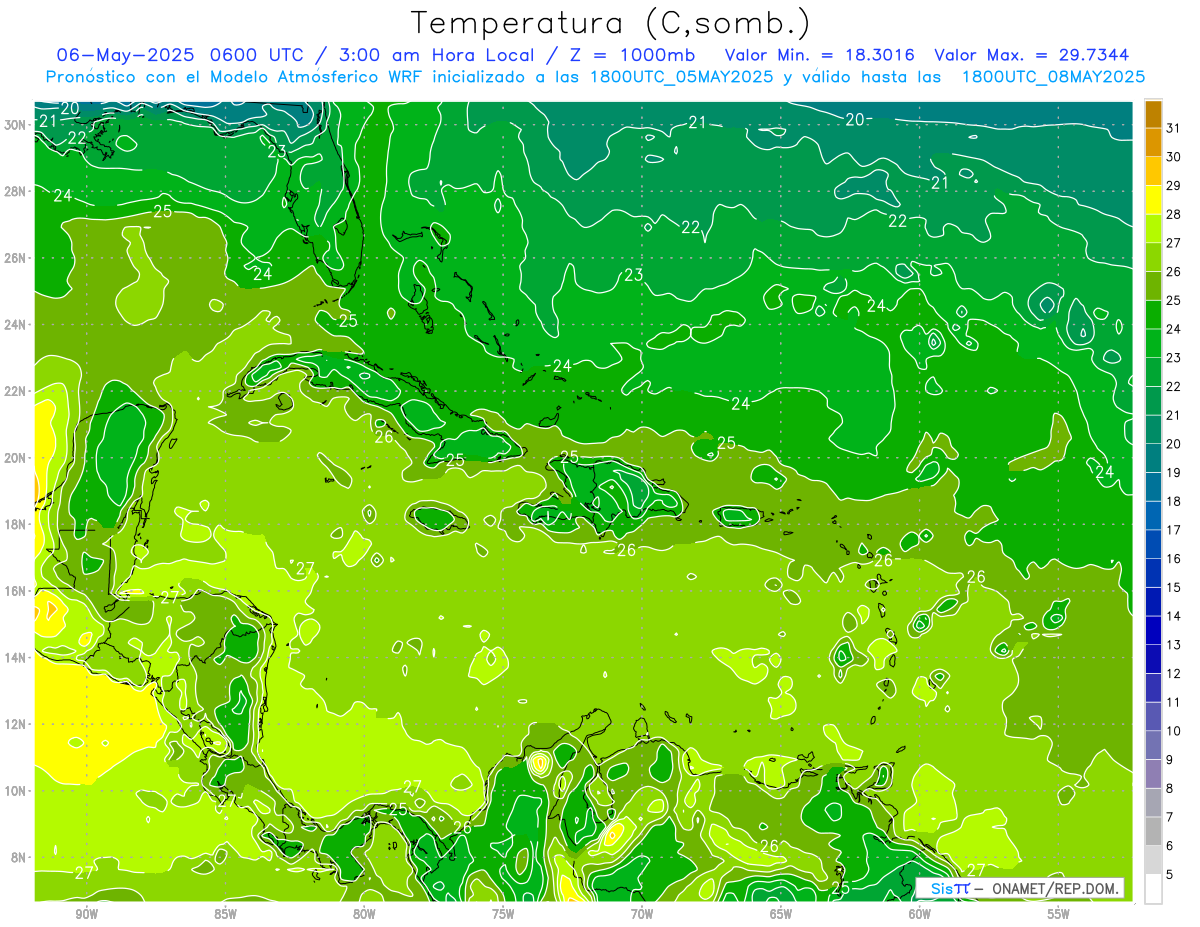Click the orange legend swatch between 30 and 31
This screenshot has width=1200, height=927.
[x=1153, y=143]
